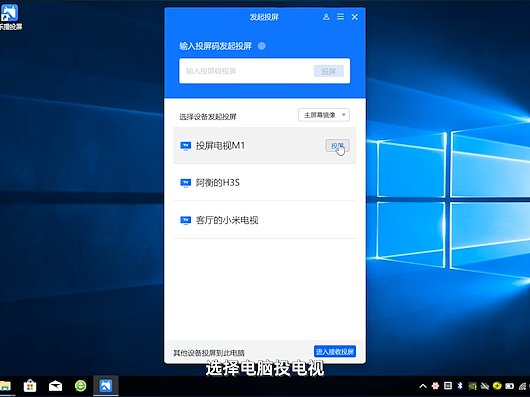Click the Bluetooth icon in system tray
Screen dimensions: 530x397
tap(460, 386)
